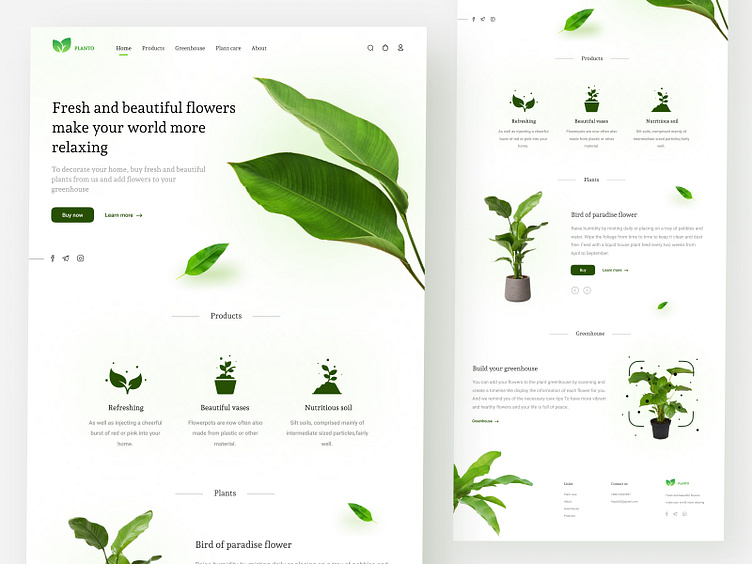
Task: Open the About menu item
Action: 259,48
